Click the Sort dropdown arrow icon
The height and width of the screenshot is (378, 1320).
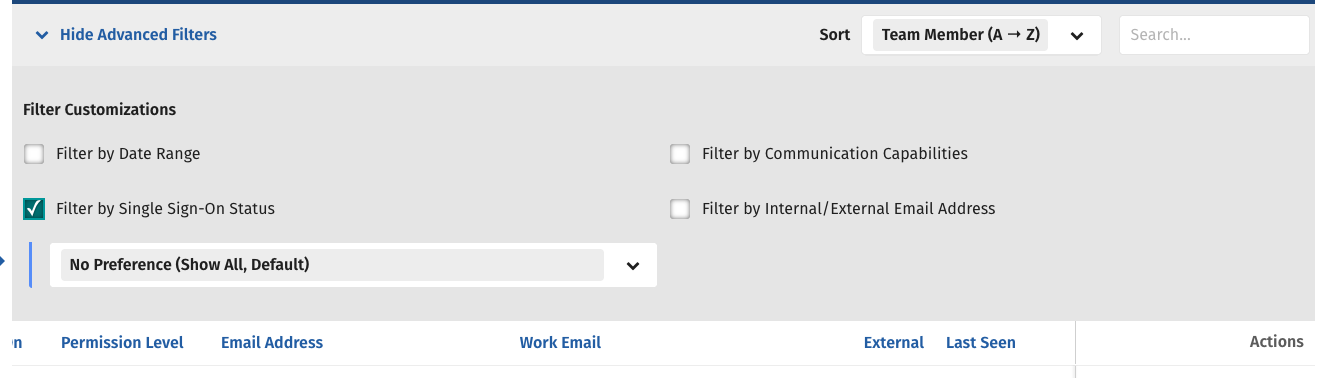1077,36
